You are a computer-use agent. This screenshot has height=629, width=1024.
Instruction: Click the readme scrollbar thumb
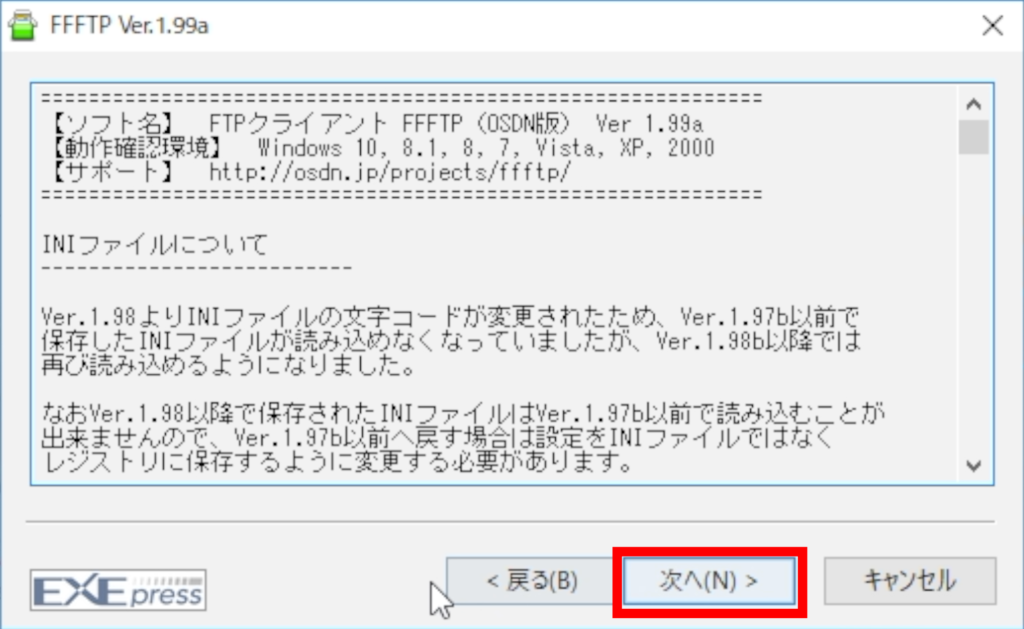974,137
